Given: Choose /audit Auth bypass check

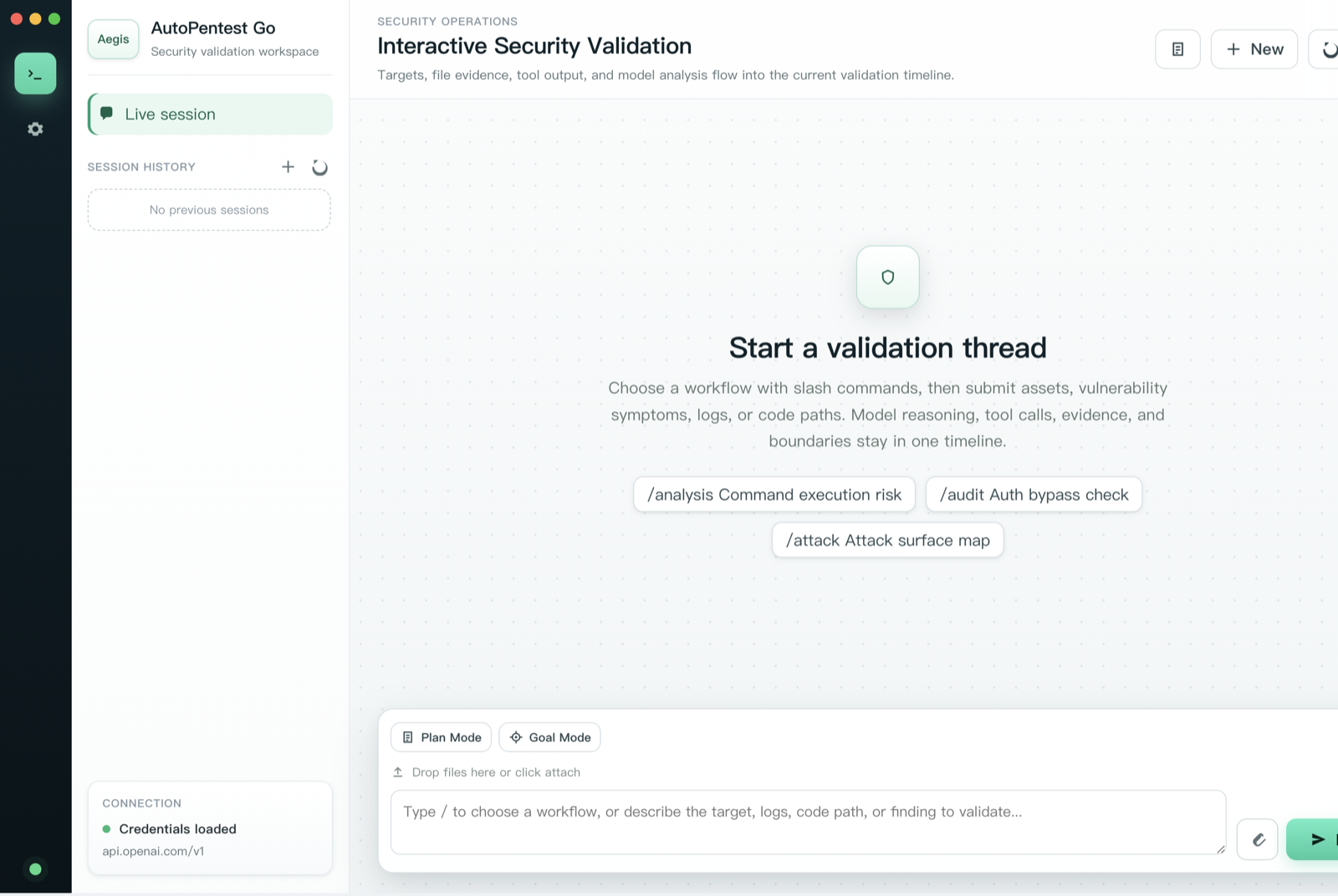Looking at the screenshot, I should [x=1034, y=495].
